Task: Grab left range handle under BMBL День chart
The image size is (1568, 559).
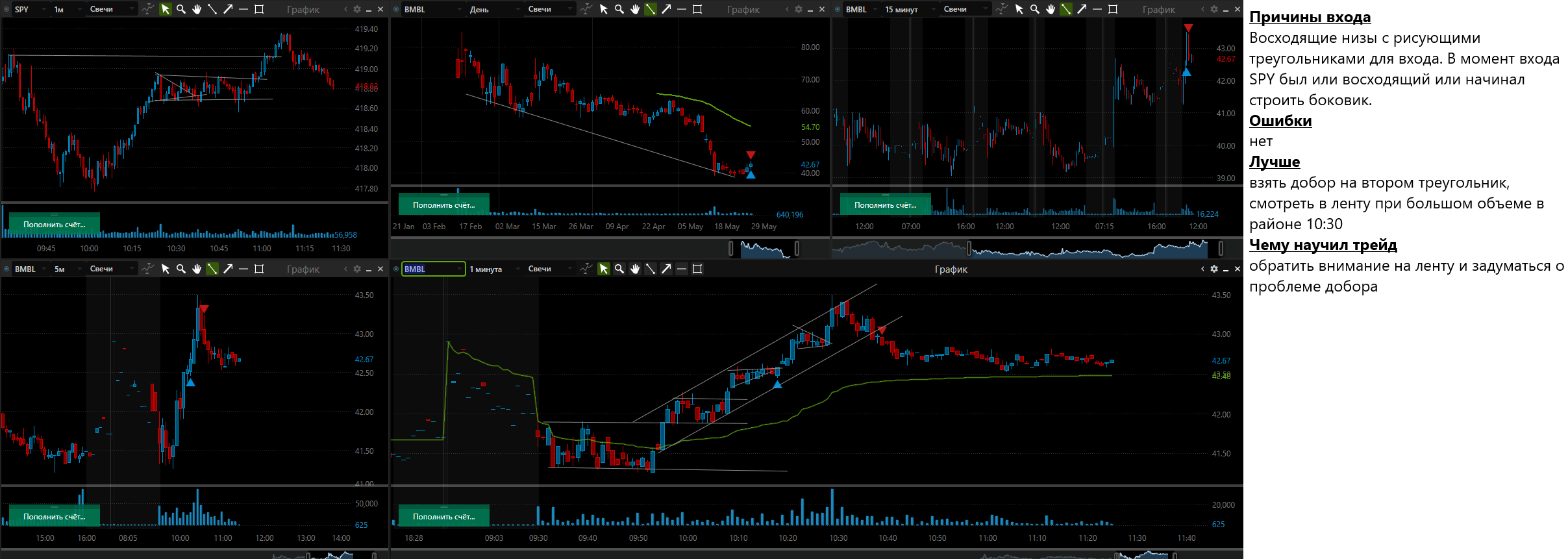Action: tap(731, 248)
